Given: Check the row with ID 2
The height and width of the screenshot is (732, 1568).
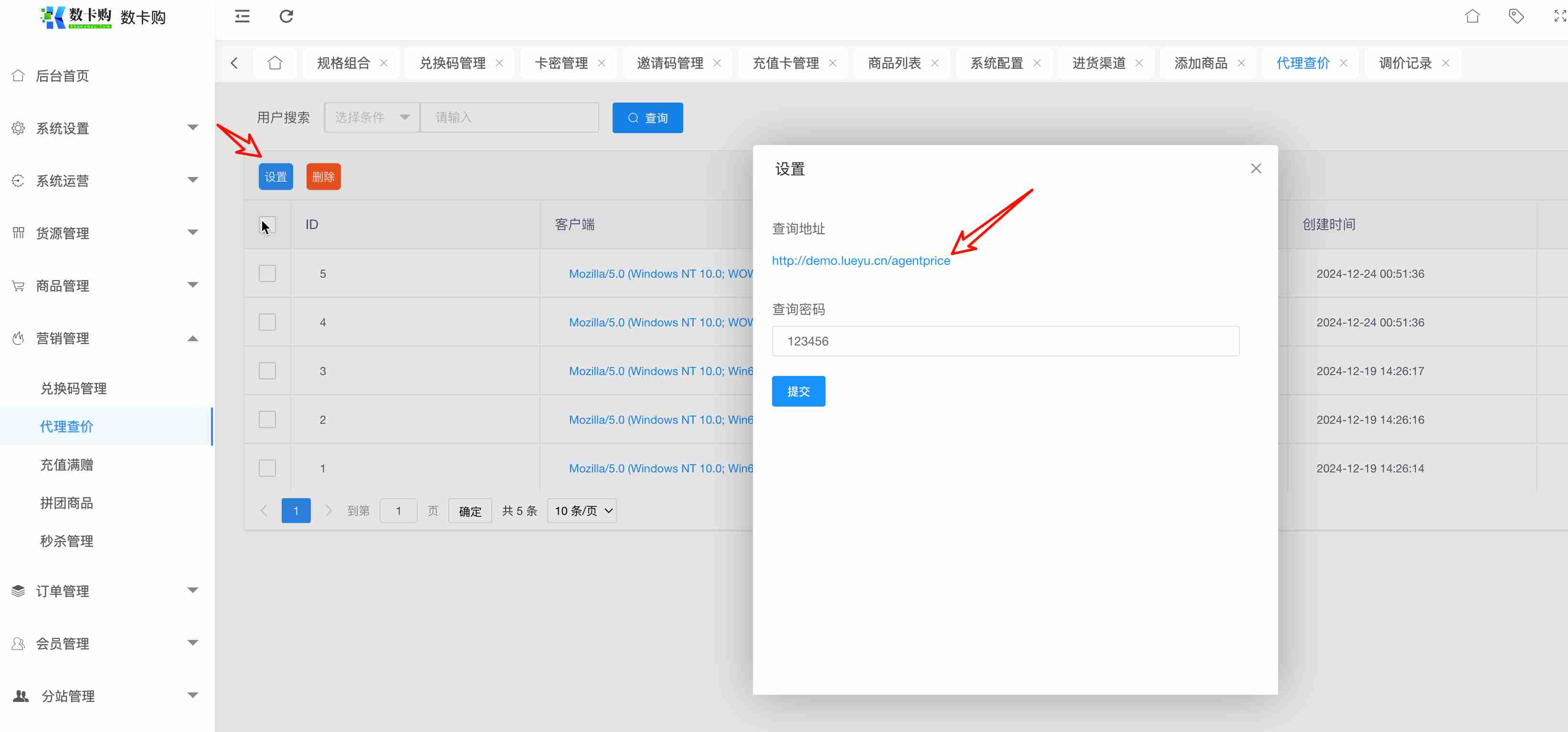Looking at the screenshot, I should pos(267,419).
